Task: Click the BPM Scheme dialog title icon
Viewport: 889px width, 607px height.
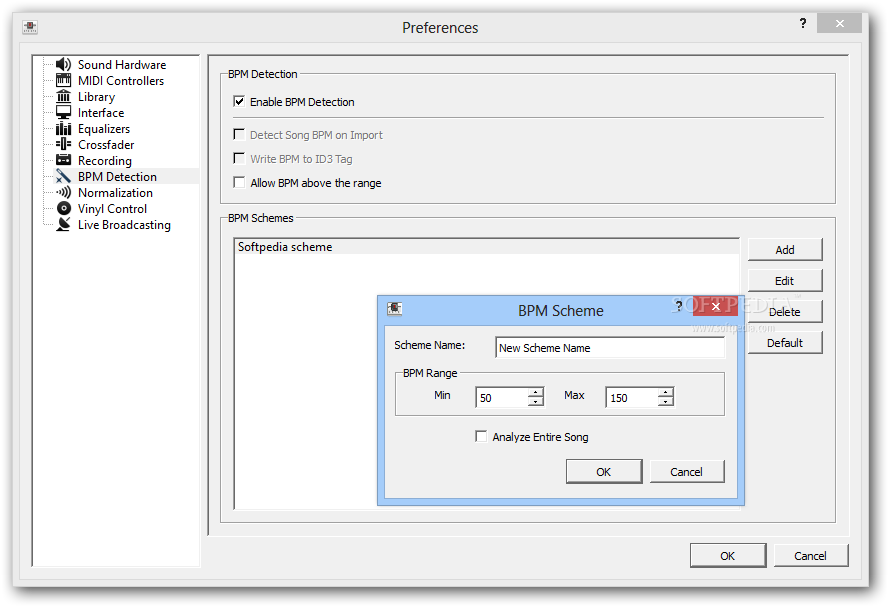Action: 395,309
